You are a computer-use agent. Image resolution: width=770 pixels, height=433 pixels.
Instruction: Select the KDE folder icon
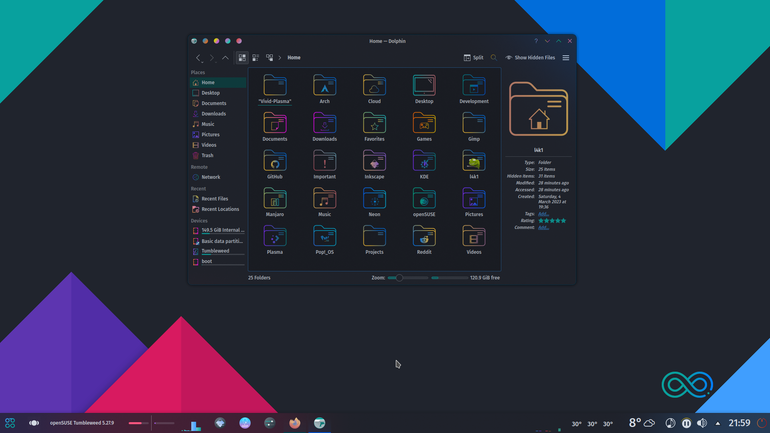point(424,161)
